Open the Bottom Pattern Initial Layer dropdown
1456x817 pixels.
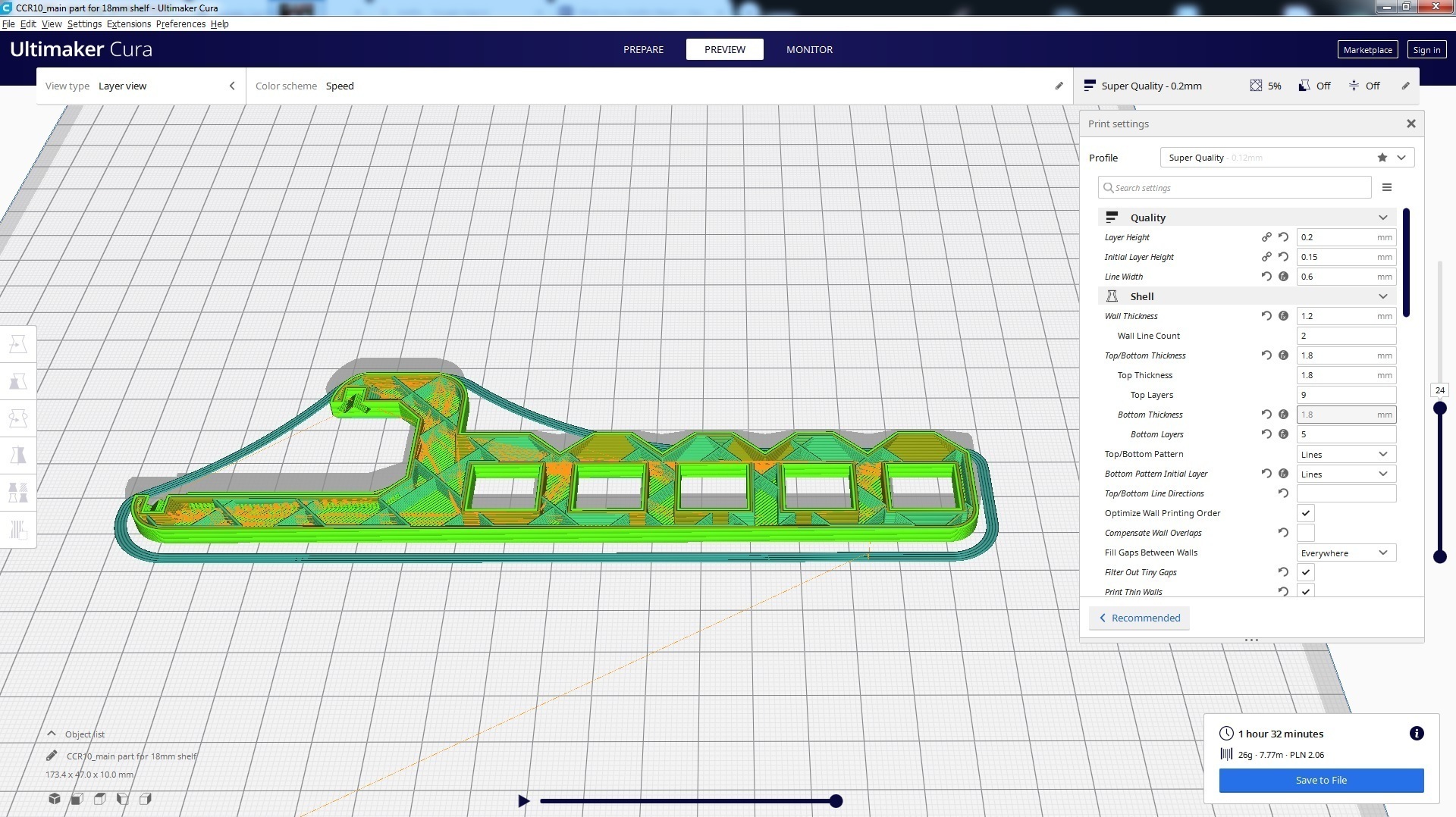pos(1346,474)
